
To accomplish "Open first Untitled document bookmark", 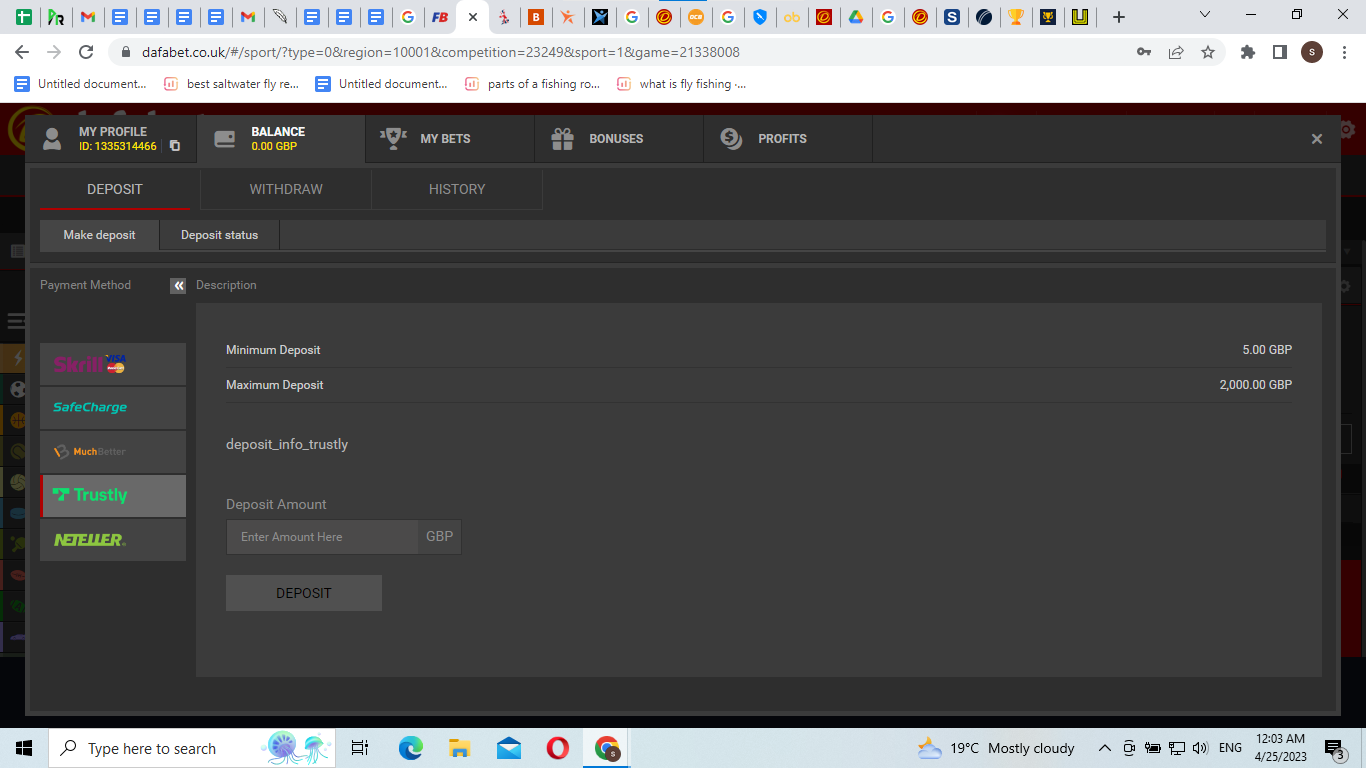I will (x=81, y=84).
